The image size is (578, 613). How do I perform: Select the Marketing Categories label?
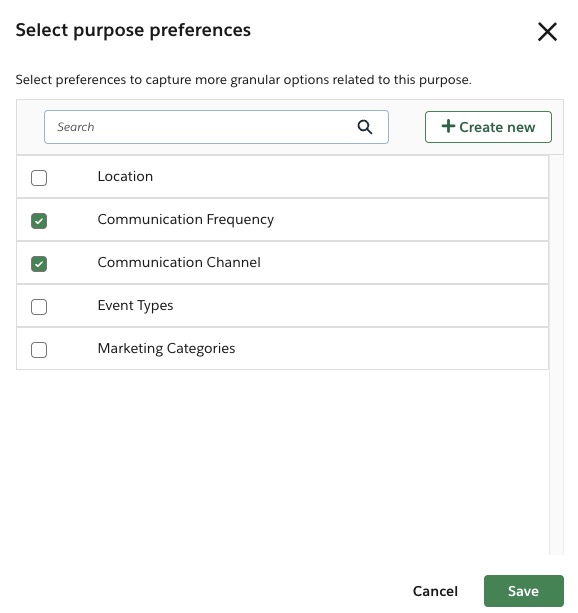167,349
